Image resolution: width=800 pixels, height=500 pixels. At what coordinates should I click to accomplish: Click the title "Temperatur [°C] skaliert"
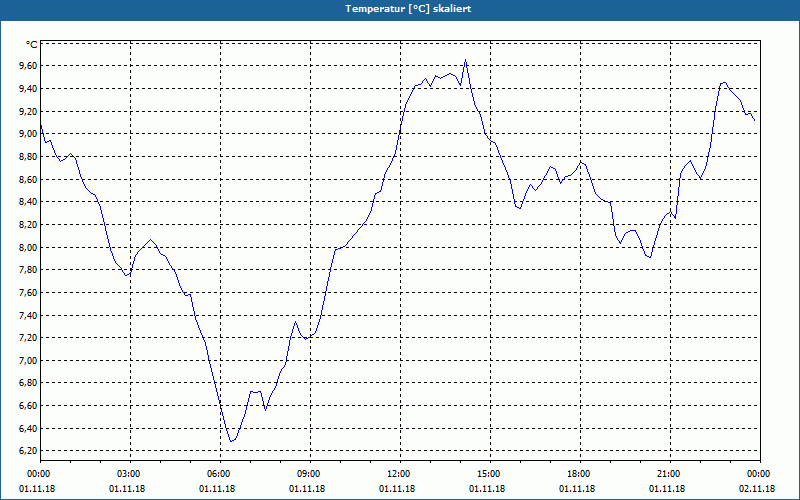408,9
